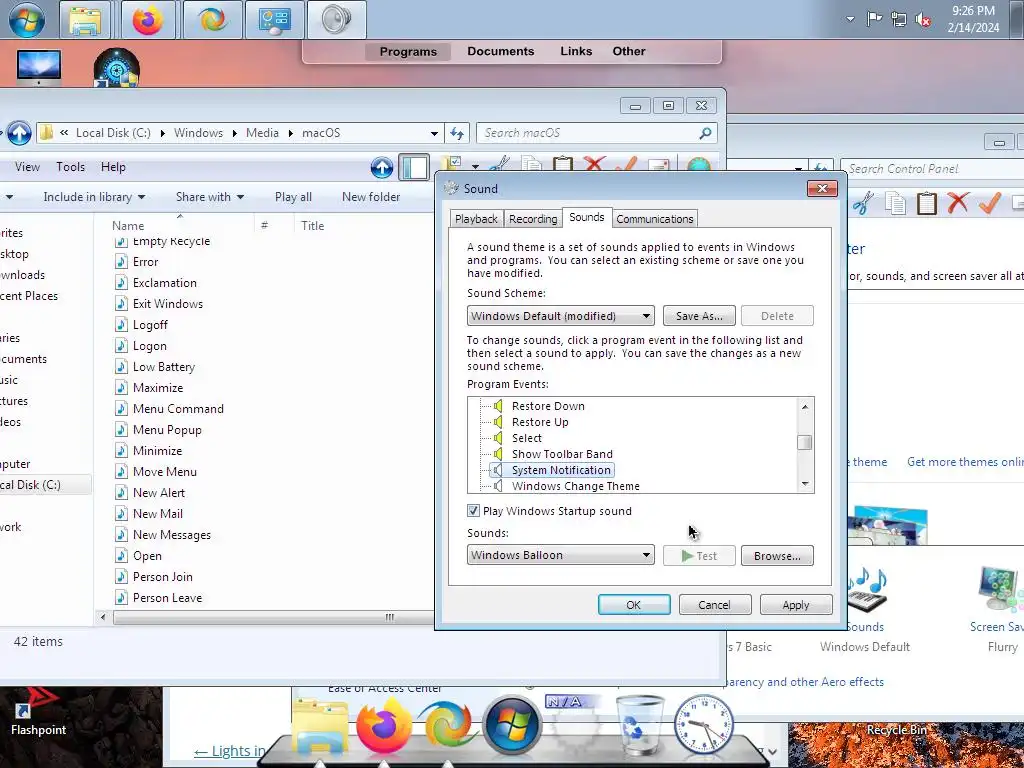Select the Programs tab in the launcher bar
The height and width of the screenshot is (768, 1024).
coord(408,52)
